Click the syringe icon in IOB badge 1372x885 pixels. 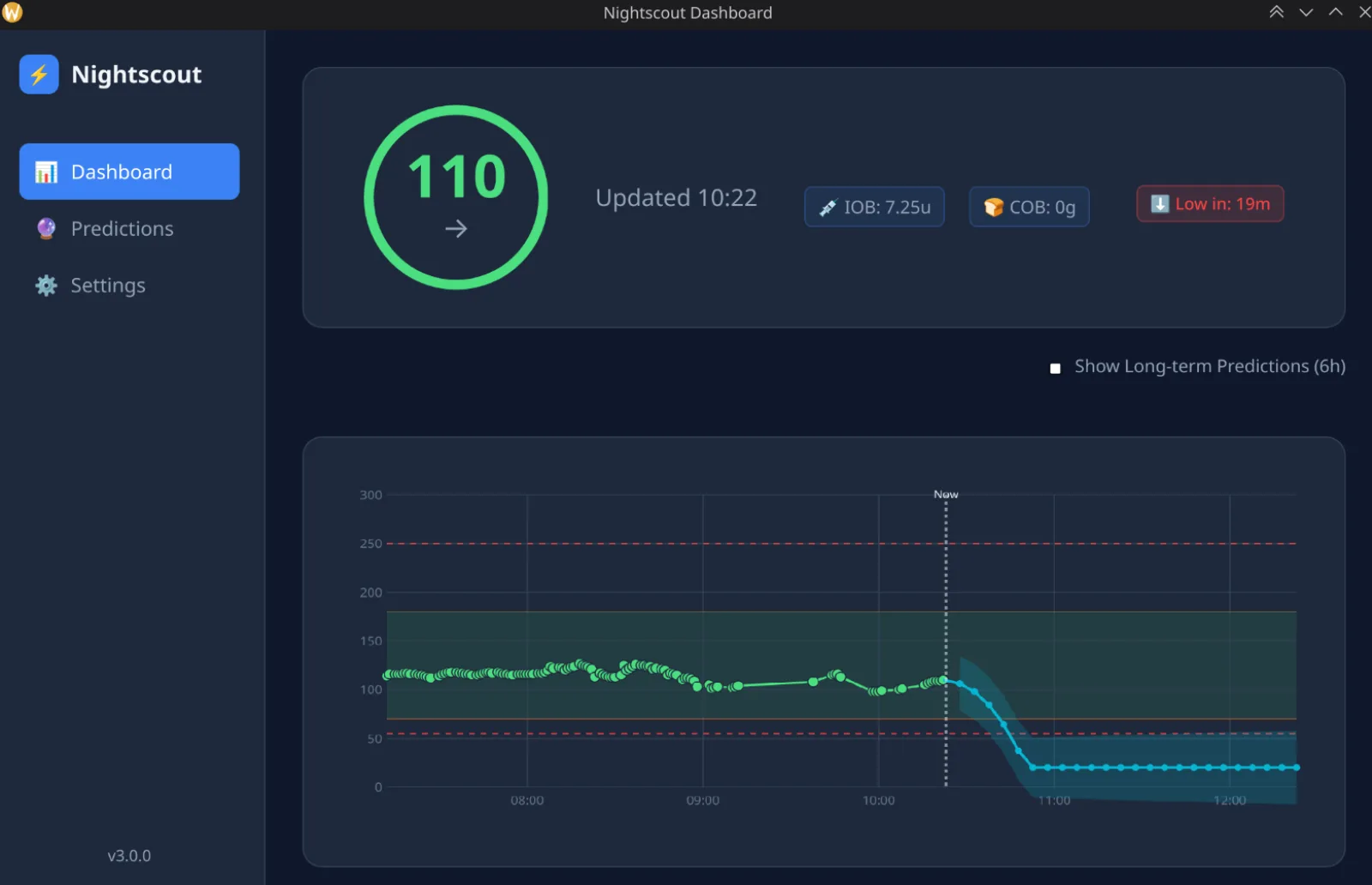pyautogui.click(x=827, y=208)
